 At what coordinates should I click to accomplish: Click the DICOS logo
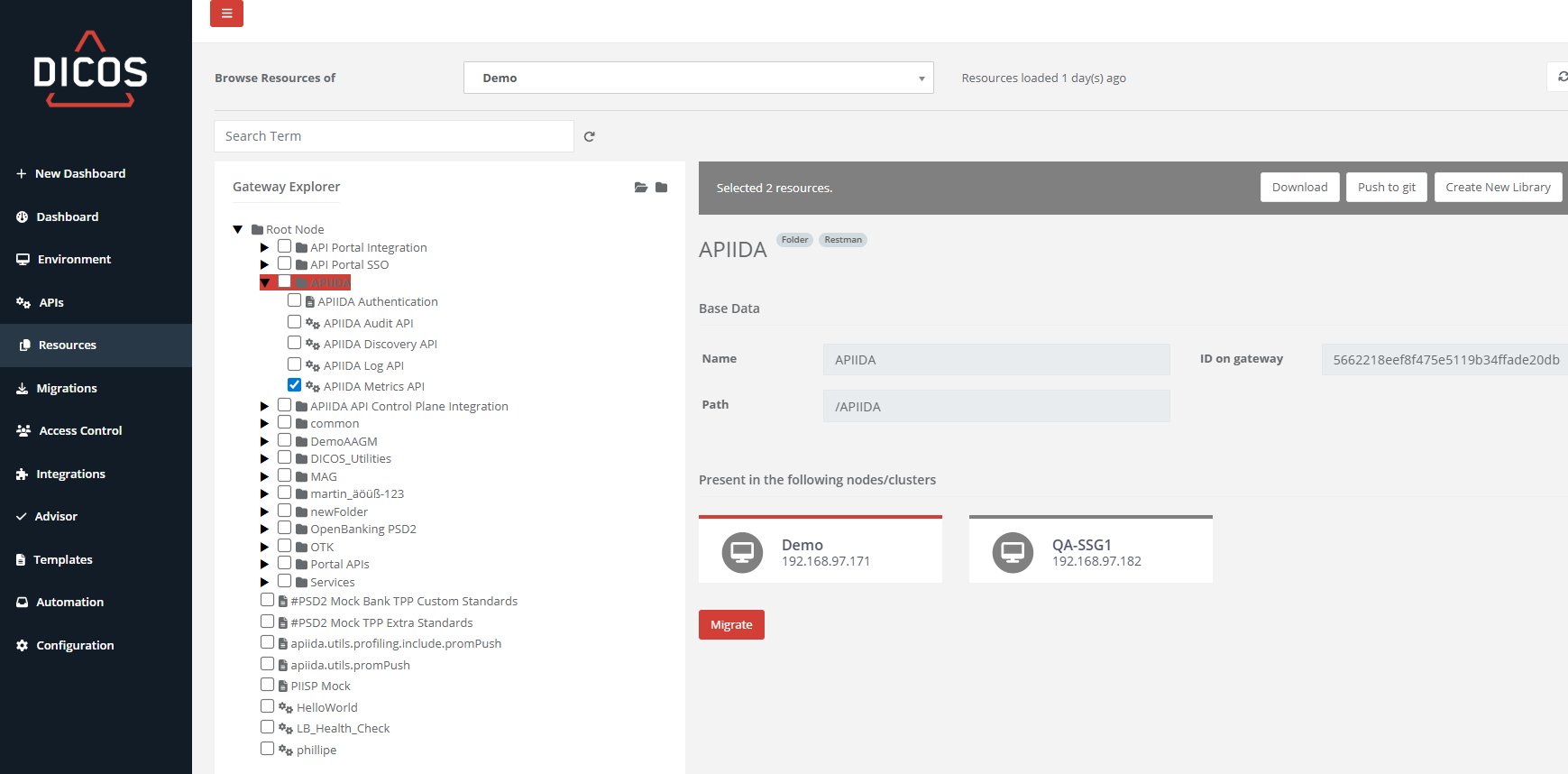[x=90, y=70]
